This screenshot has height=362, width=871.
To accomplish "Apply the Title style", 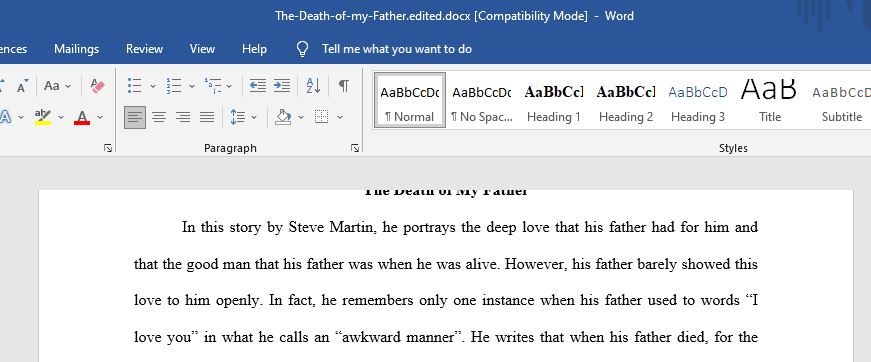I will (x=770, y=100).
